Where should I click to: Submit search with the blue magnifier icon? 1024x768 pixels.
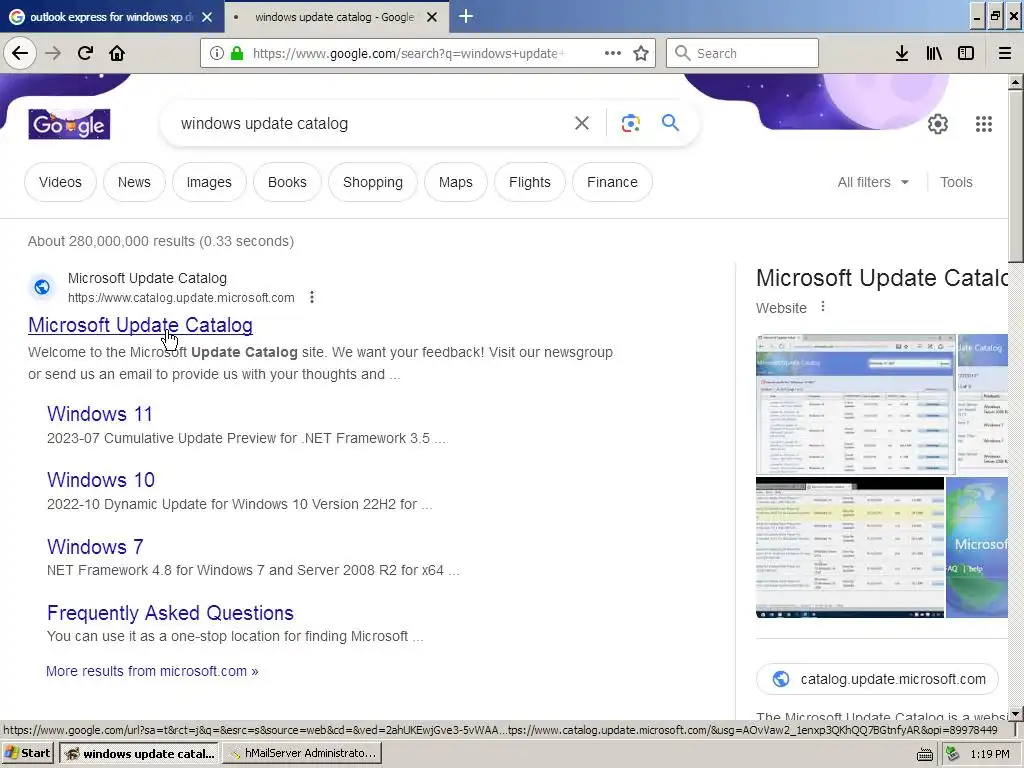coord(670,123)
